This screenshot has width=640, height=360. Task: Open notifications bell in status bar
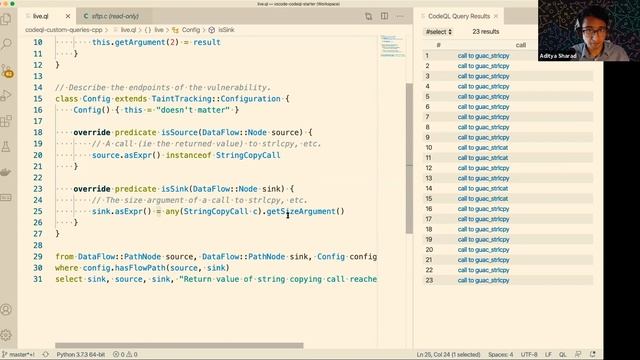pos(593,354)
